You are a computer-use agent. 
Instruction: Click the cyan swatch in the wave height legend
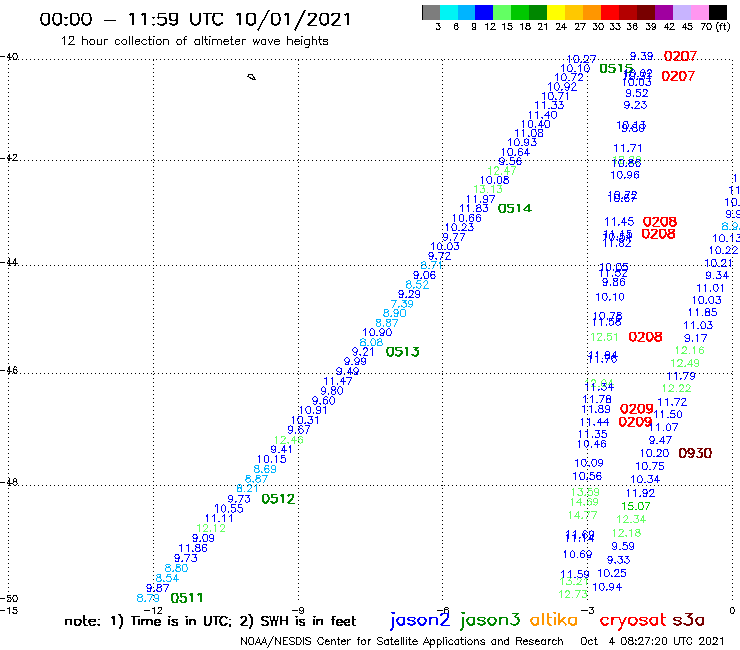pos(449,12)
